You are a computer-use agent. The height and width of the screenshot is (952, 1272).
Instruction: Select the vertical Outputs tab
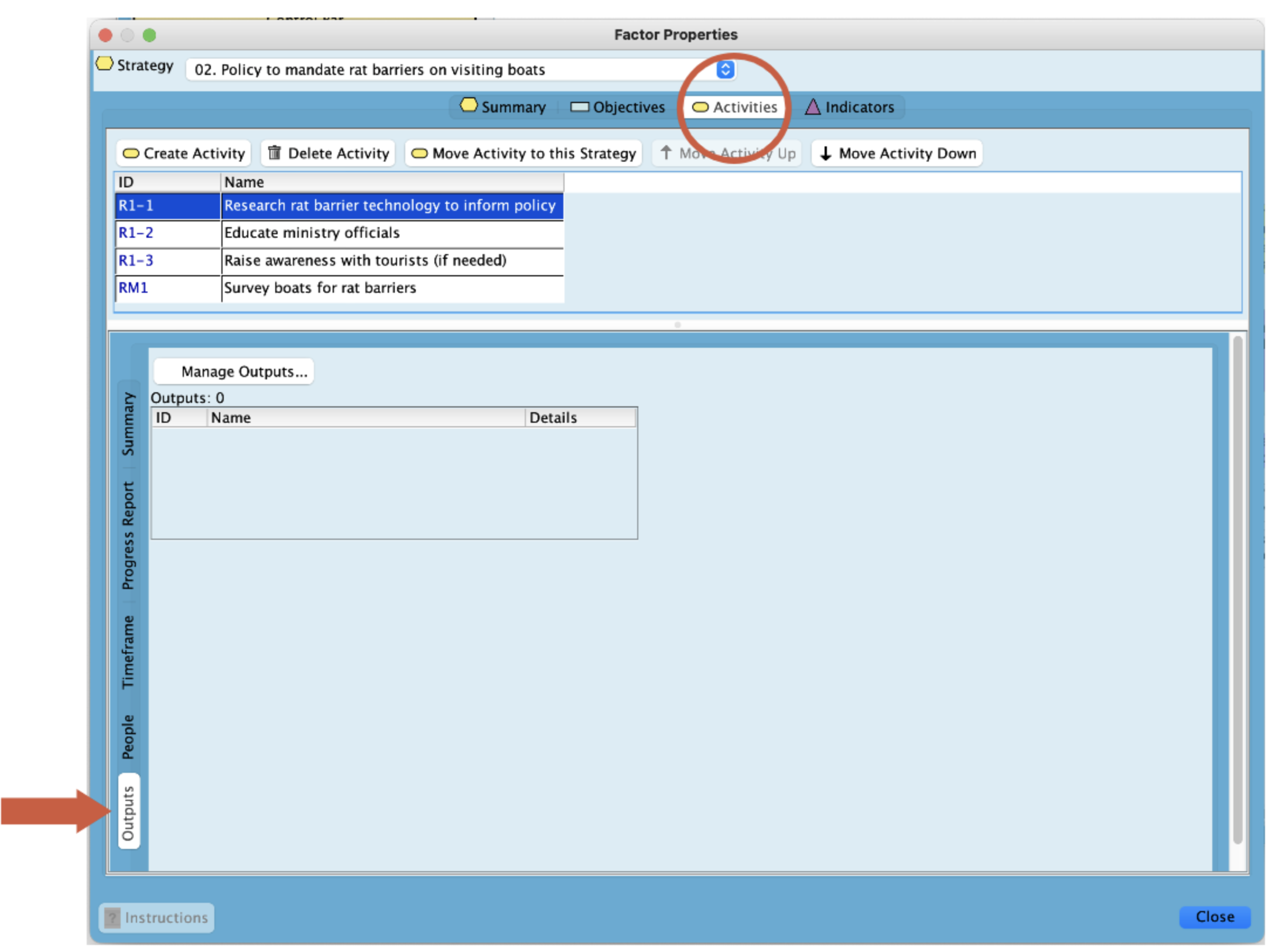click(128, 812)
